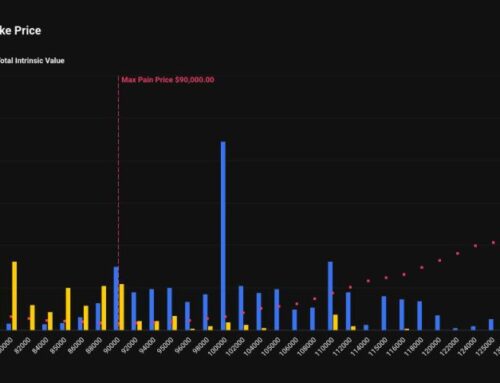500x383 pixels.
Task: Select the x-axis label 122000
Action: 450,347
